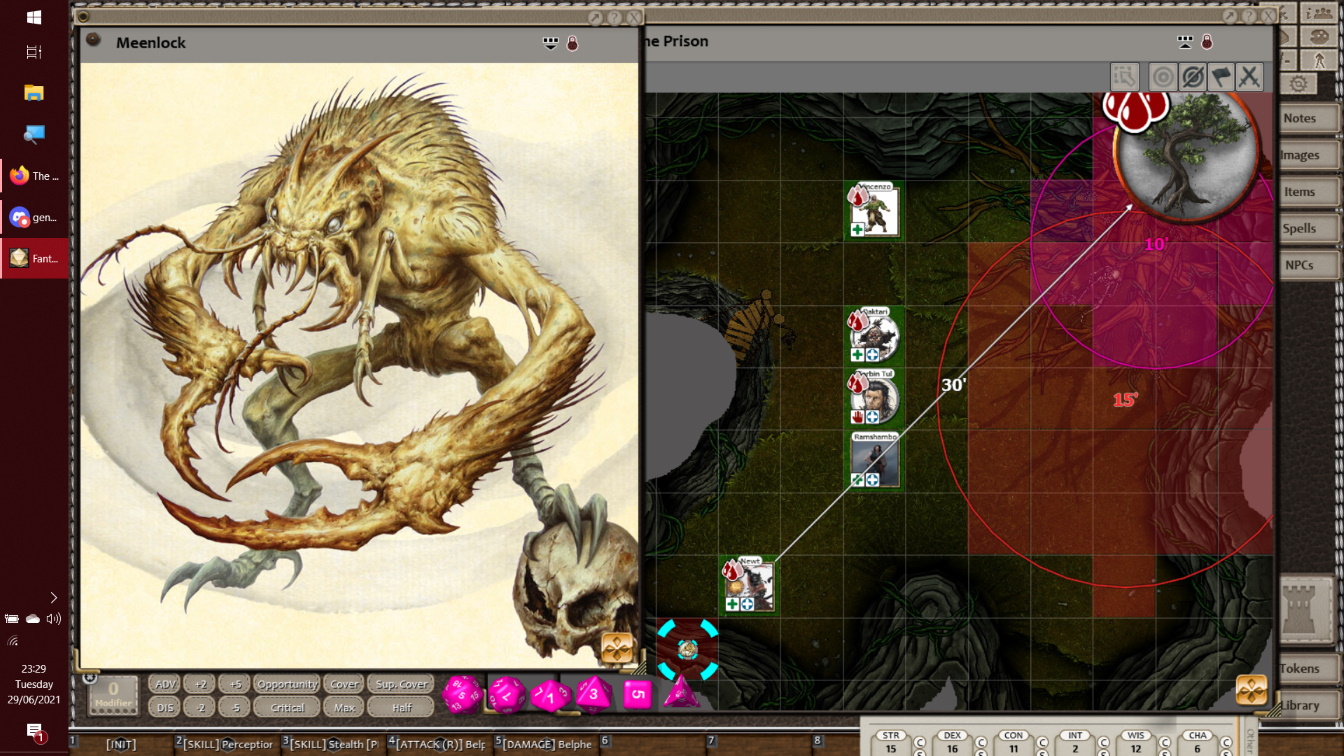Viewport: 1344px width, 756px height.
Task: Click the Modifier value box
Action: (x=114, y=695)
